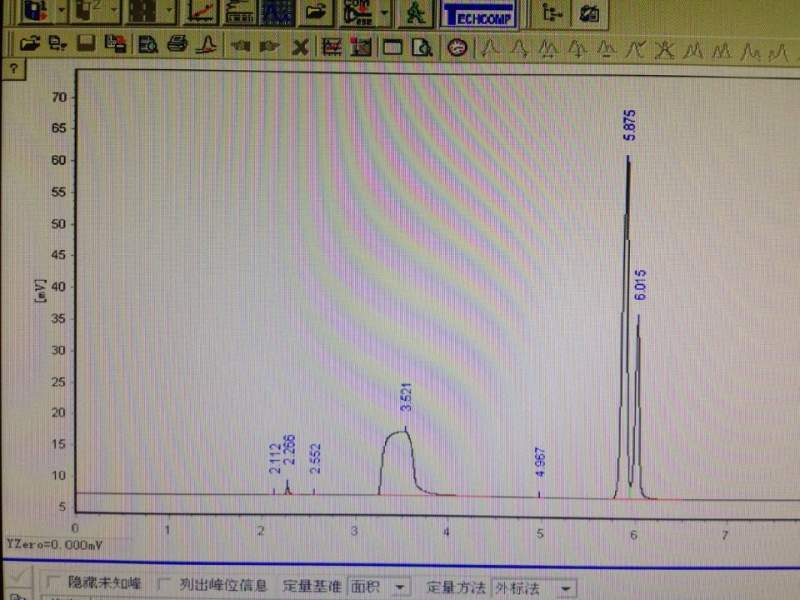
Task: Click the 2.266 peak label
Action: (x=289, y=449)
